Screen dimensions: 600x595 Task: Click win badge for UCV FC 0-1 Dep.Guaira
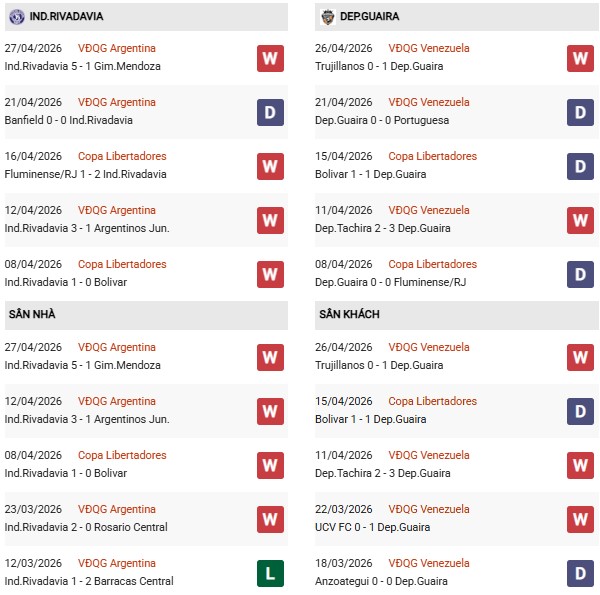[x=580, y=519]
